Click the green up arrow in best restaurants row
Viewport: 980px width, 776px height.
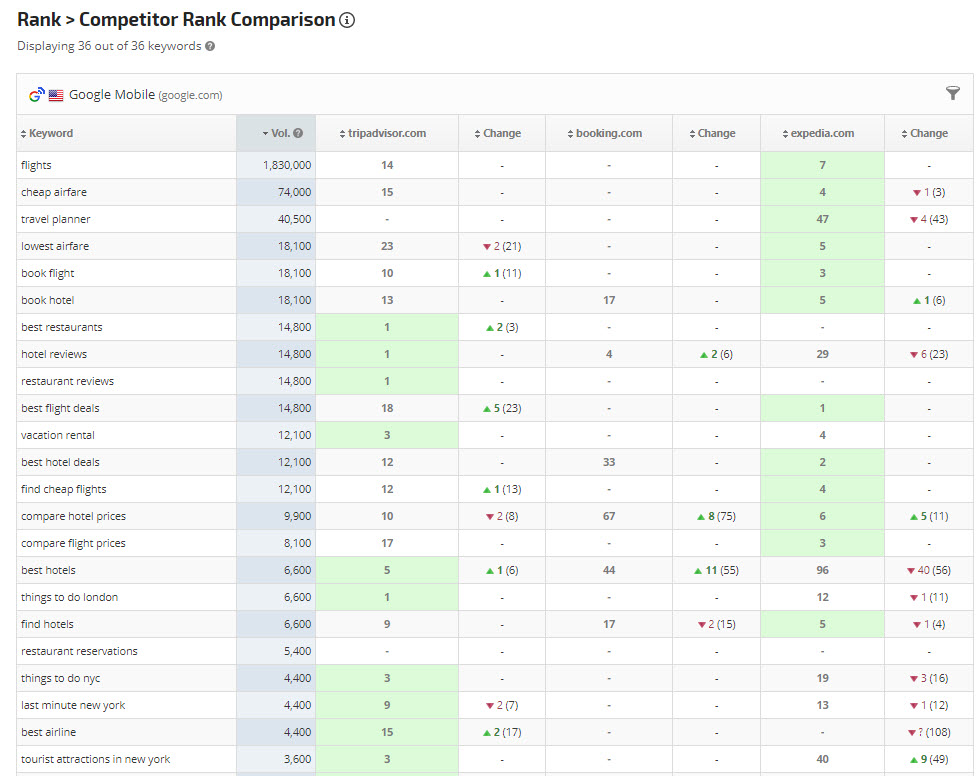[489, 327]
